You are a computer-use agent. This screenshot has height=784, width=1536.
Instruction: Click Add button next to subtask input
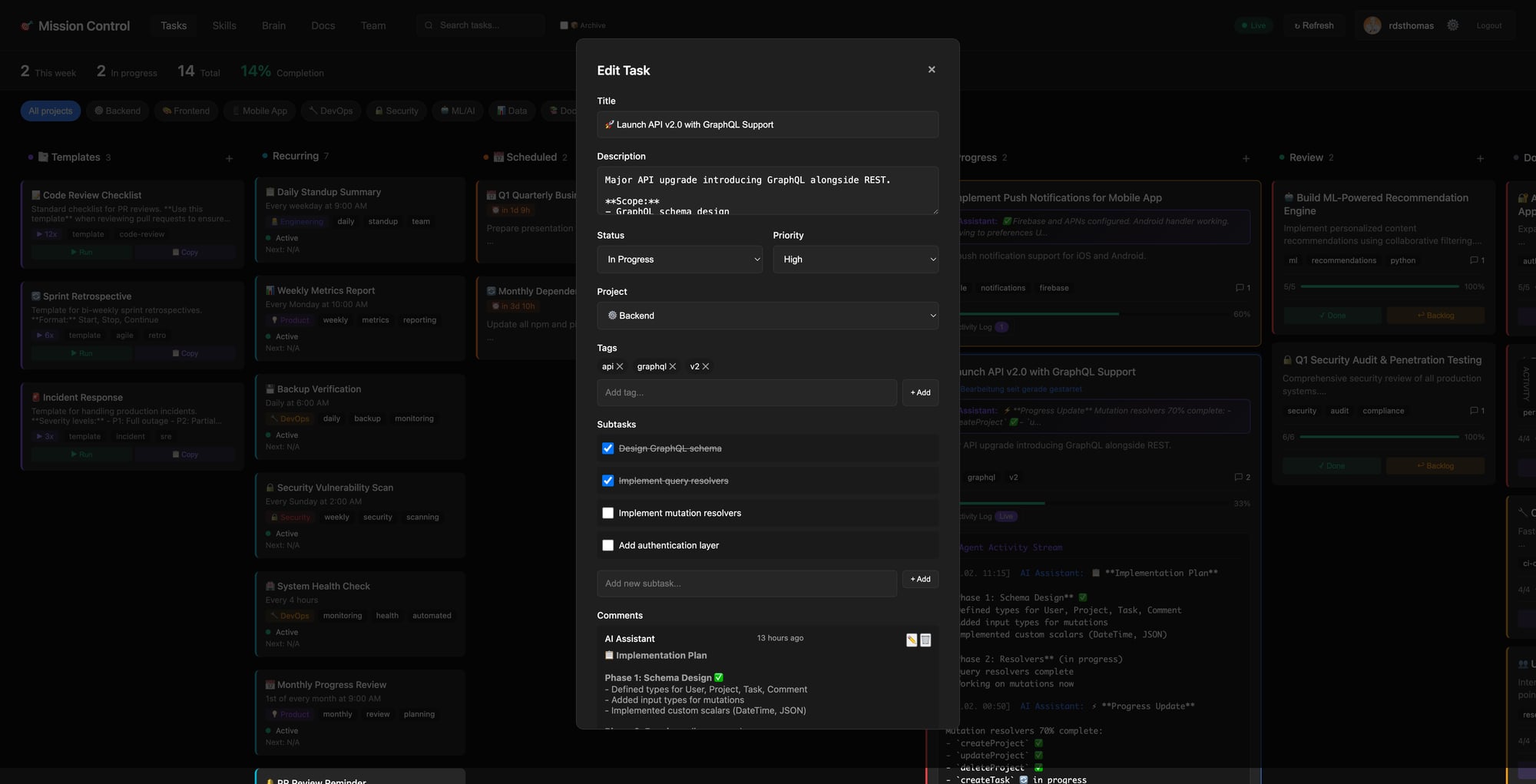click(920, 580)
